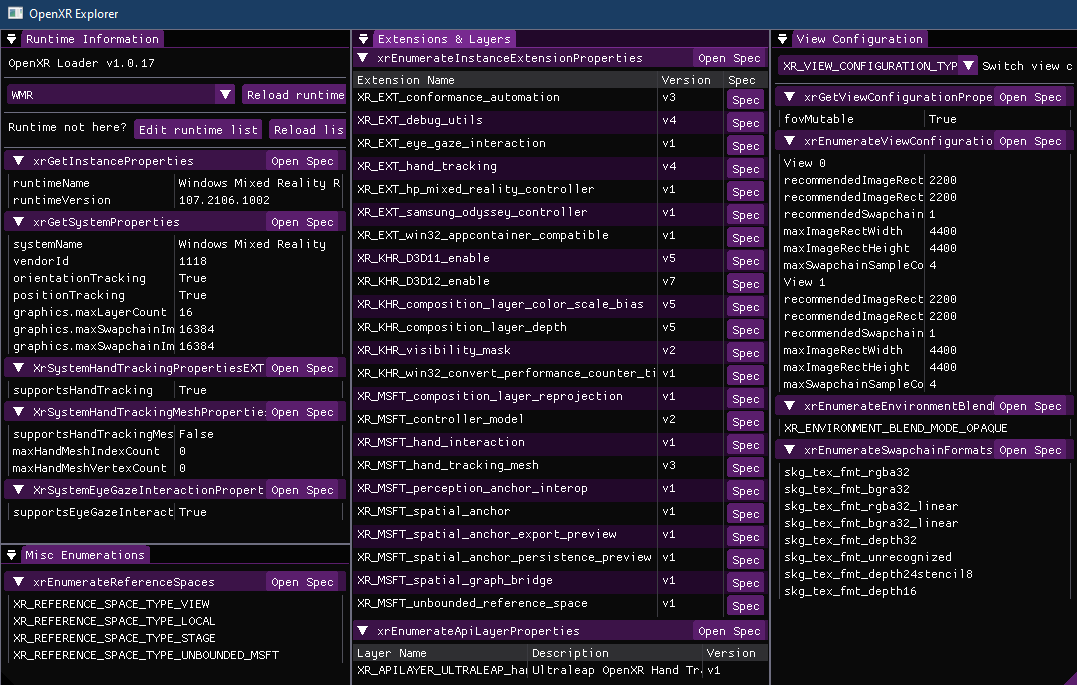Select the View Configuration title tab
The image size is (1077, 685).
859,39
